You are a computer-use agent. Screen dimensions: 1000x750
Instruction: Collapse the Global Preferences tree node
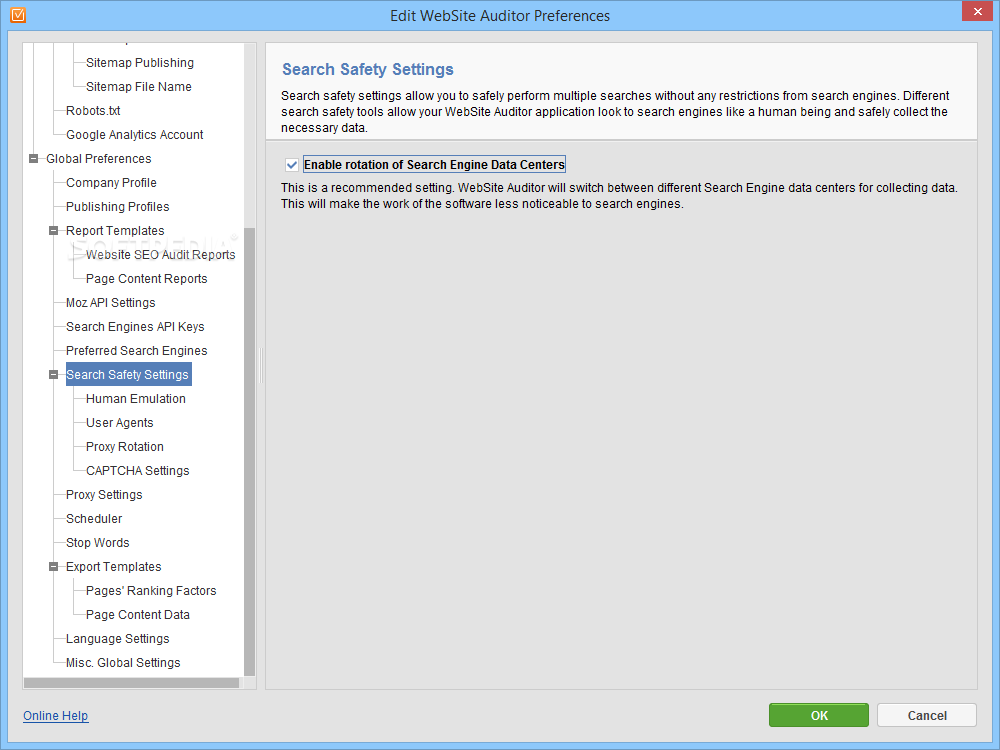pyautogui.click(x=34, y=159)
